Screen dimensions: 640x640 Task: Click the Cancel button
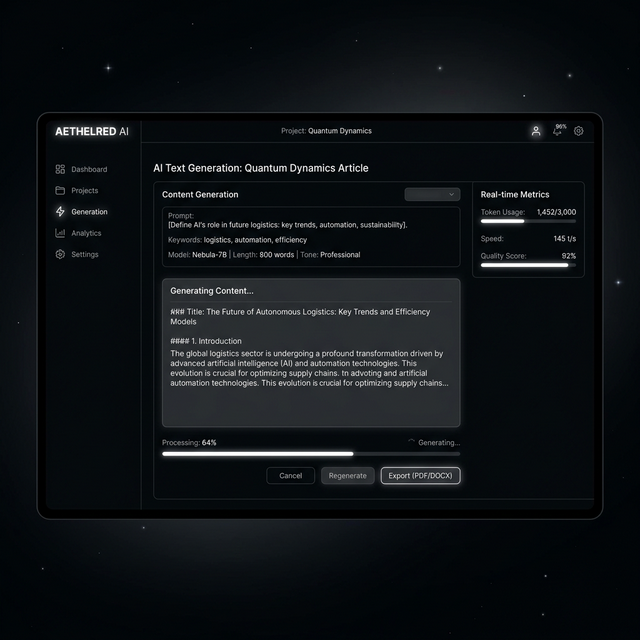pyautogui.click(x=291, y=476)
